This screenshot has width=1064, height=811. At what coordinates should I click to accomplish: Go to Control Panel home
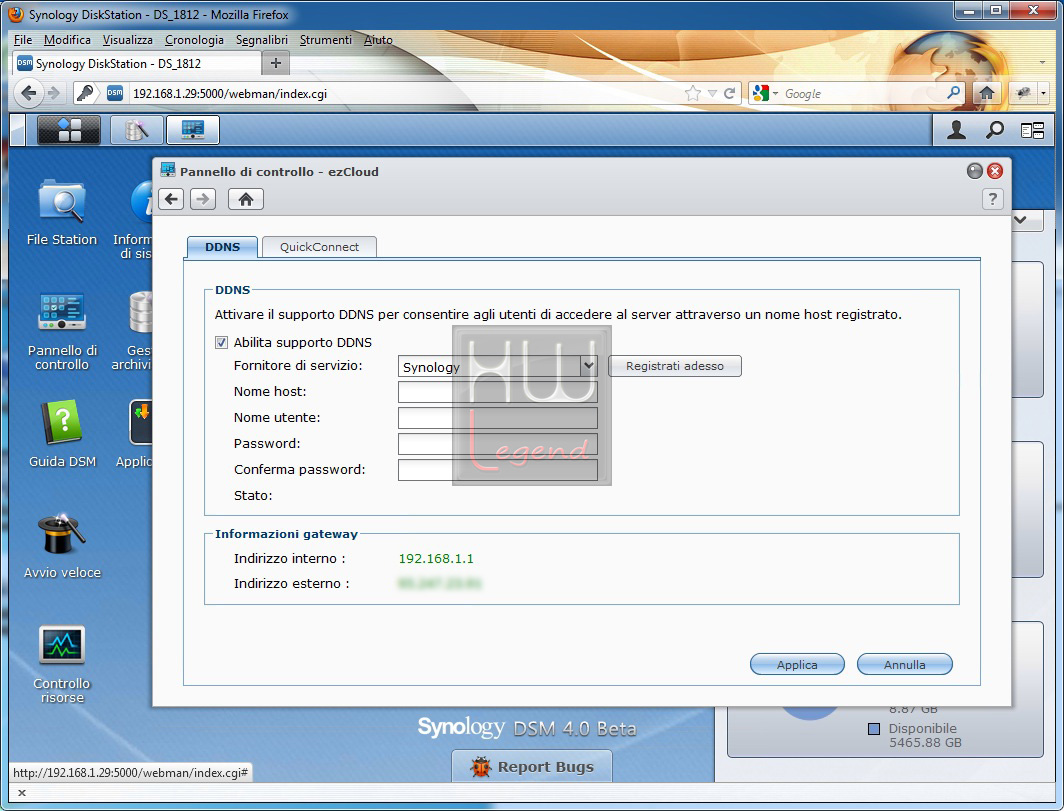246,199
